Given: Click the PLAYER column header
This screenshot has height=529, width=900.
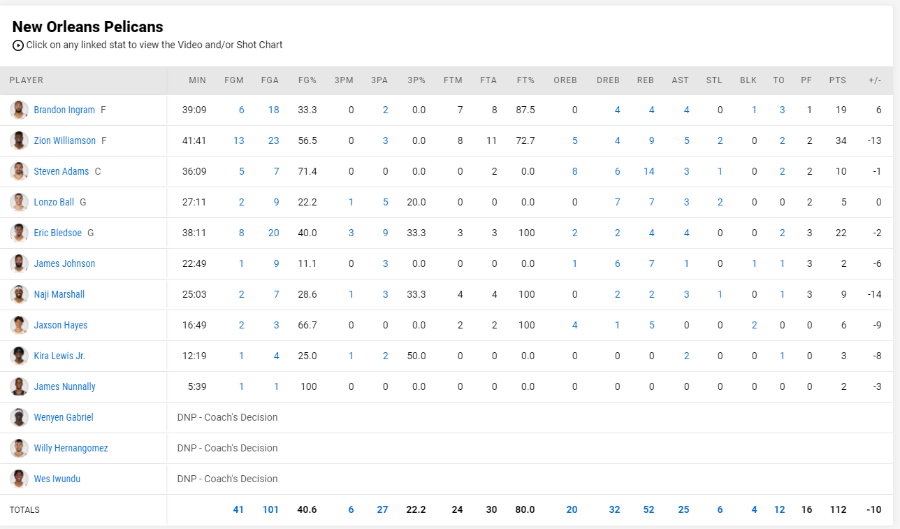Looking at the screenshot, I should click(x=26, y=80).
